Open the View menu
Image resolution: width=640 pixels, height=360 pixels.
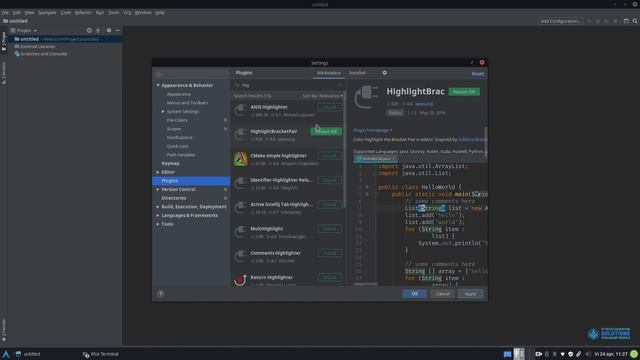29,13
